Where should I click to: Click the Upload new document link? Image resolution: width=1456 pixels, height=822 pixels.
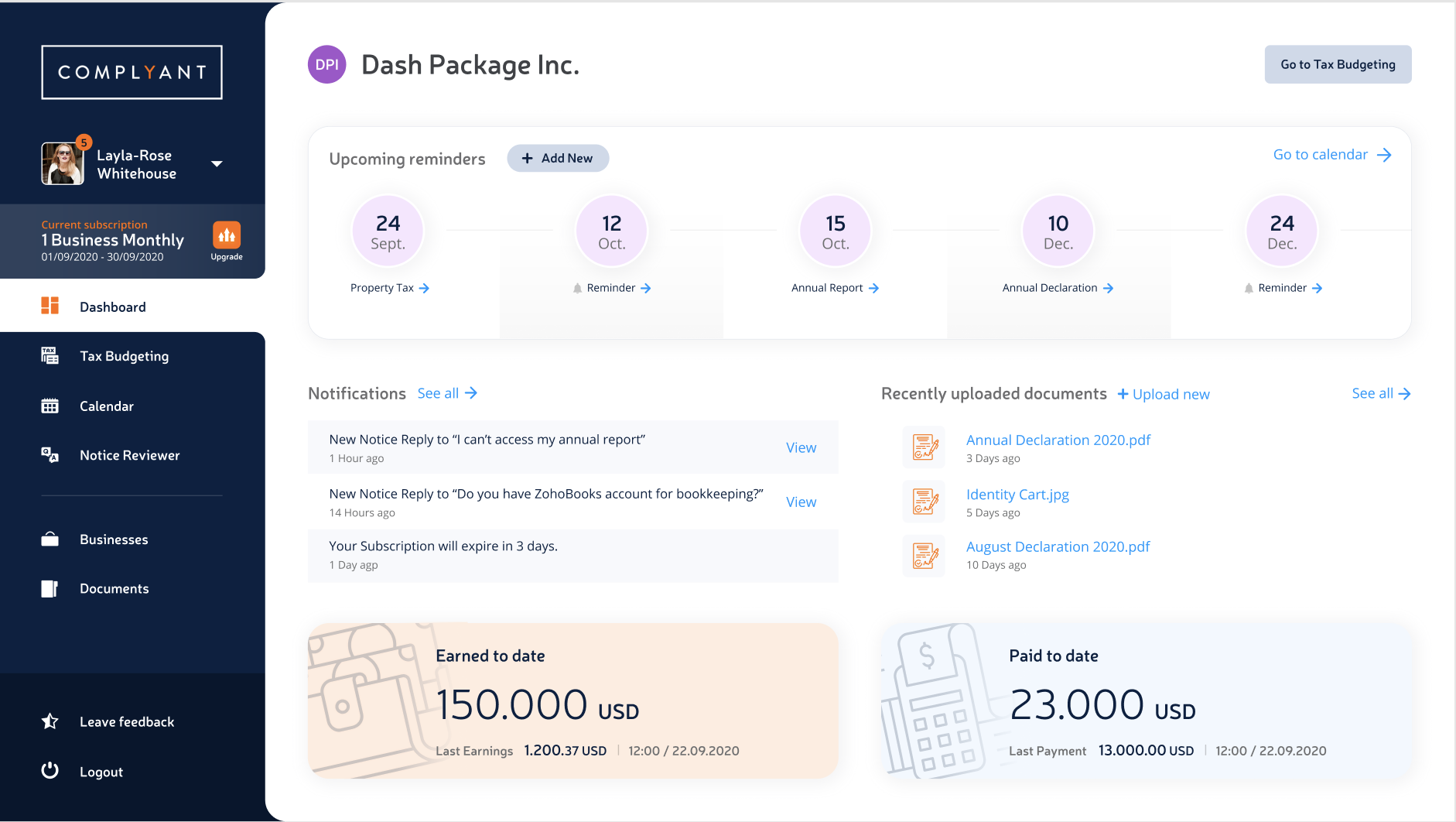[1164, 394]
